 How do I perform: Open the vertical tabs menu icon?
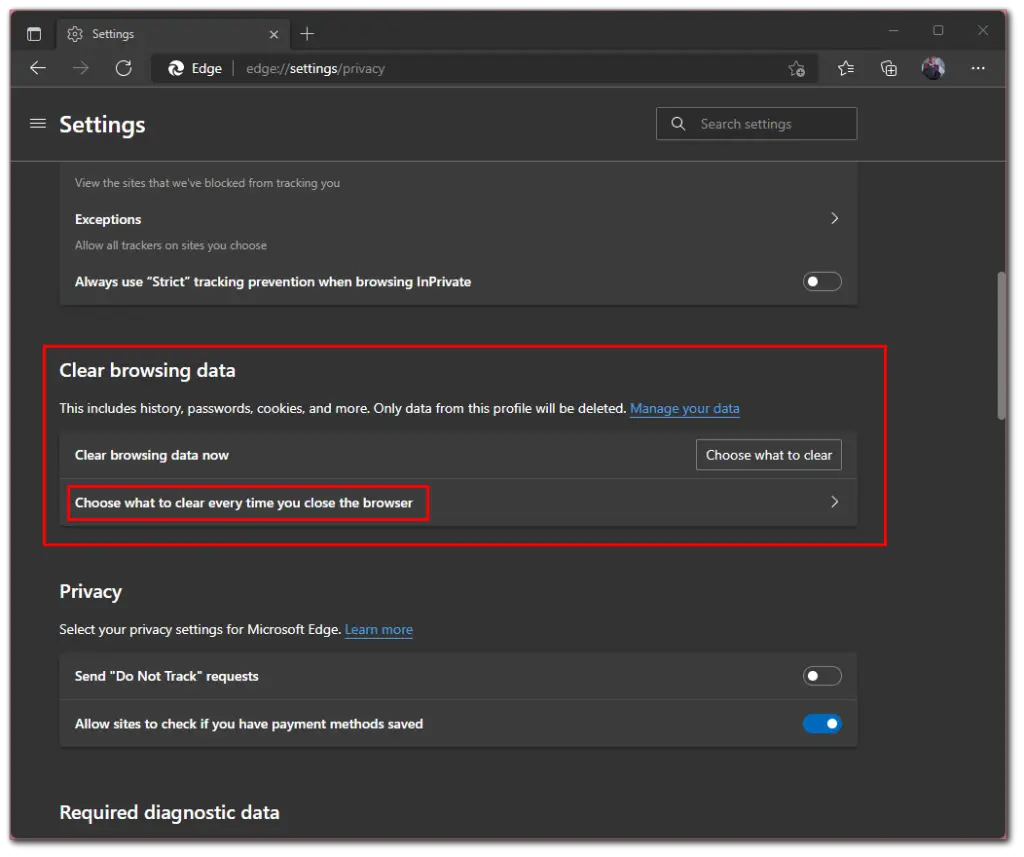[x=34, y=34]
